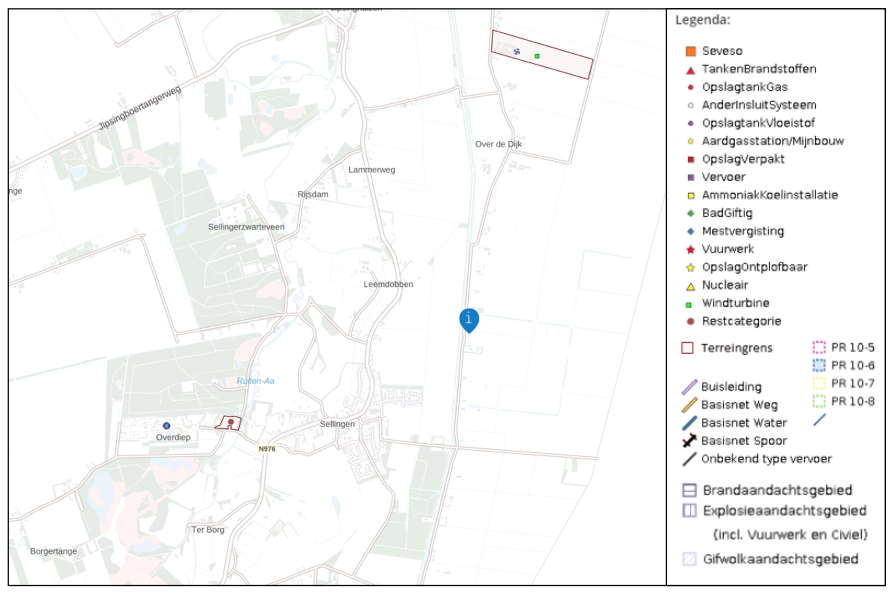Click the Borgertange place label
This screenshot has width=893, height=592.
(54, 552)
